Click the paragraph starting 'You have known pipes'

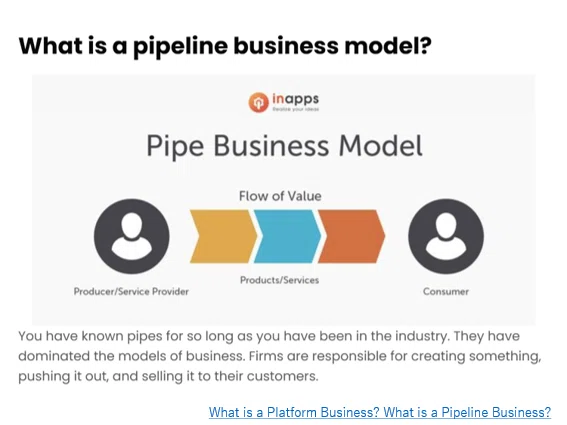280,356
